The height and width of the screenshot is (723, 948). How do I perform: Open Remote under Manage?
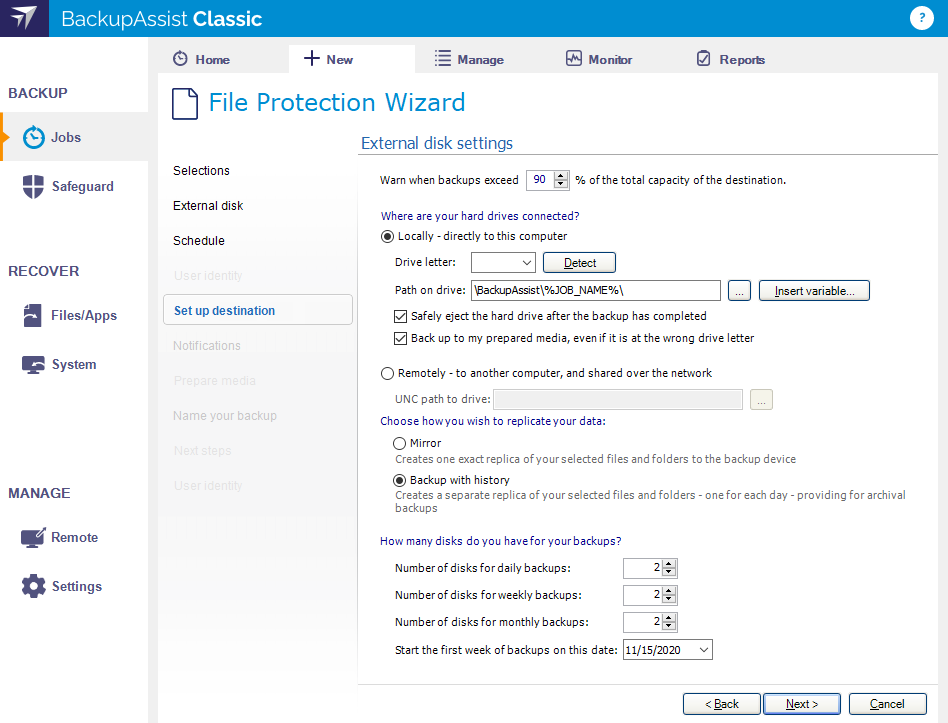[x=74, y=537]
